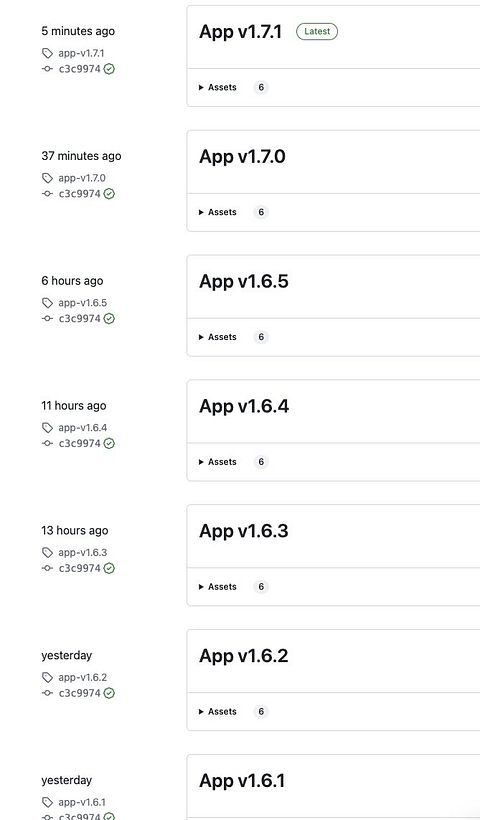480x820 pixels.
Task: Open the green check status for v1.7.1
Action: pyautogui.click(x=109, y=69)
